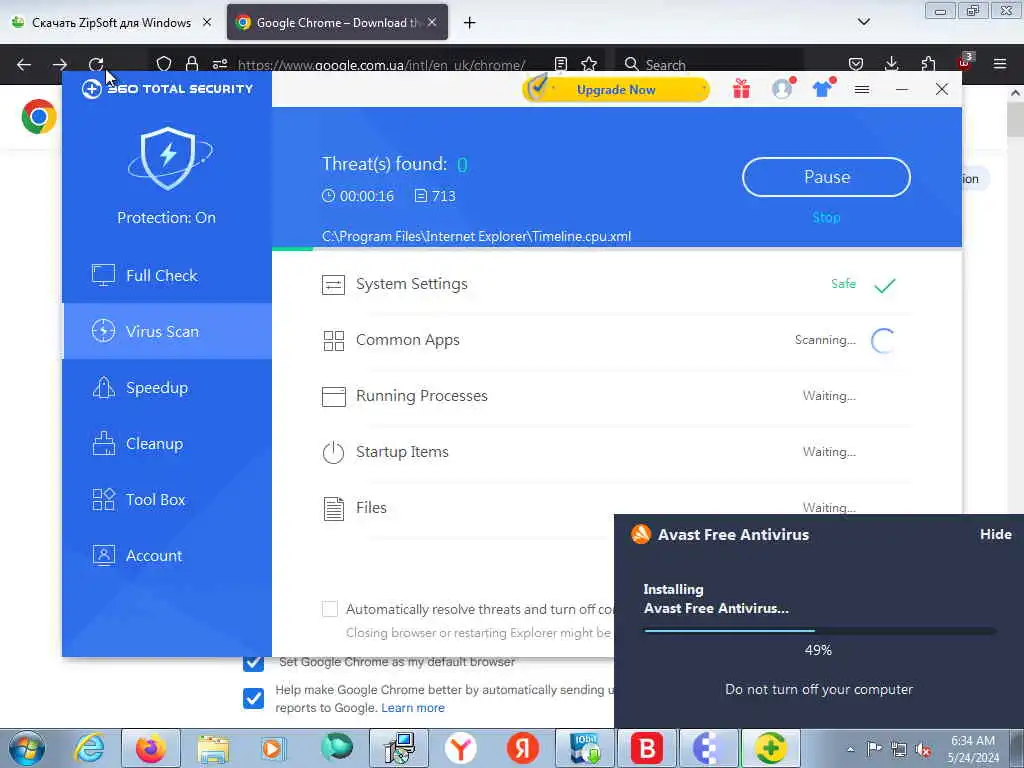Stop the virus scan
This screenshot has height=768, width=1024.
click(x=826, y=217)
